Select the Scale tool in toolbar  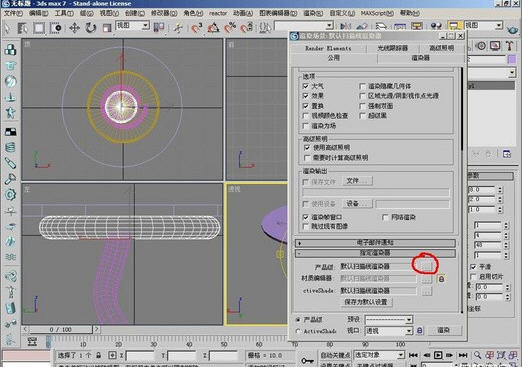point(107,27)
